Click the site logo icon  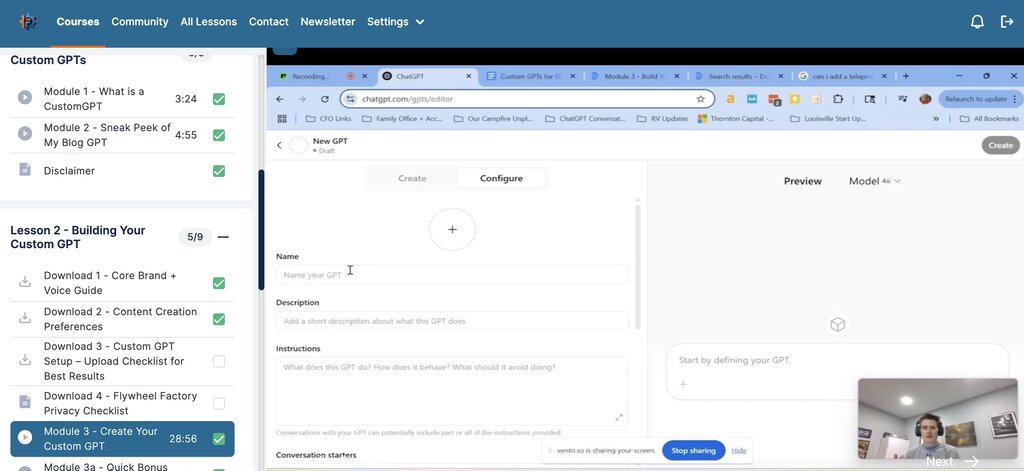(x=28, y=22)
